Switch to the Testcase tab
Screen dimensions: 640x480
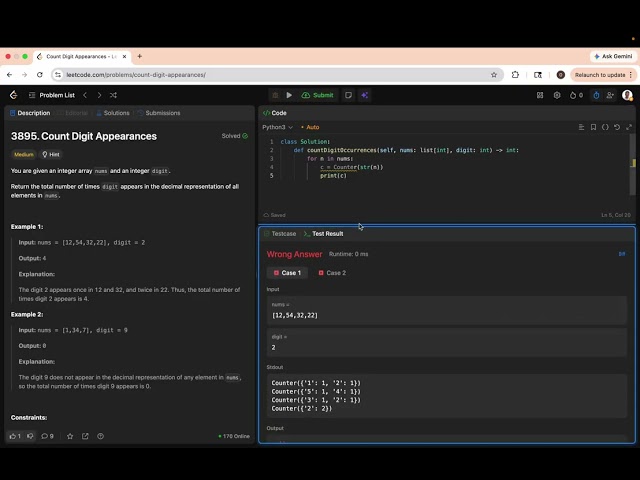coord(280,233)
